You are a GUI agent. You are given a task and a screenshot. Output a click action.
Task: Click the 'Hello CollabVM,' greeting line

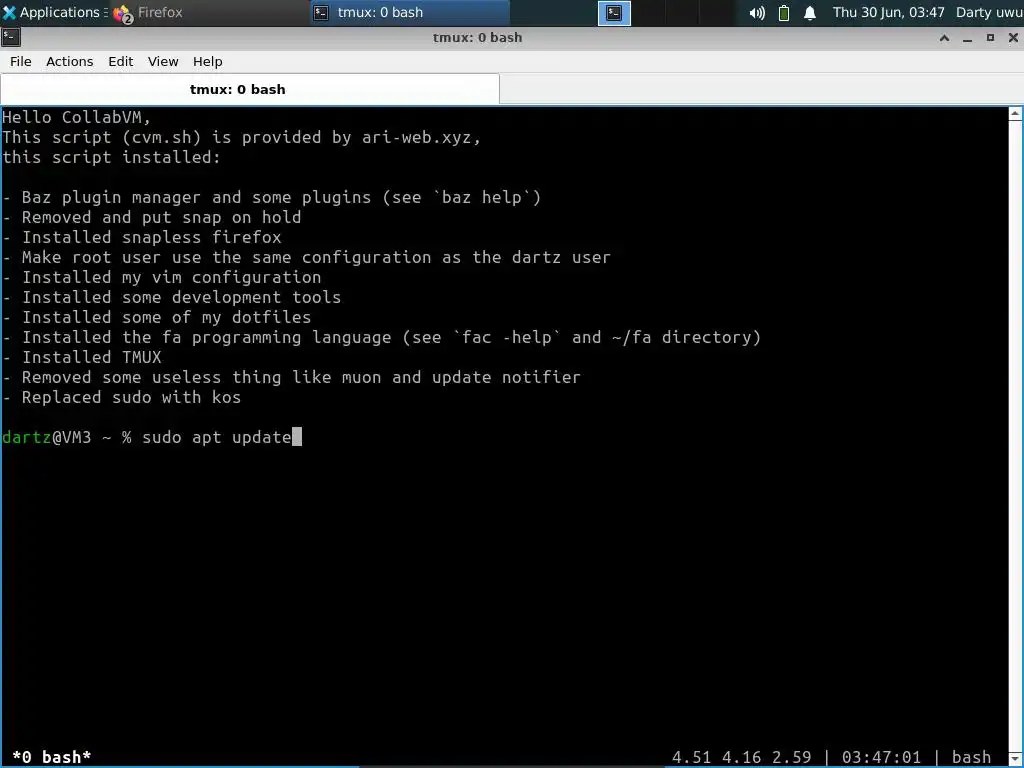[76, 118]
